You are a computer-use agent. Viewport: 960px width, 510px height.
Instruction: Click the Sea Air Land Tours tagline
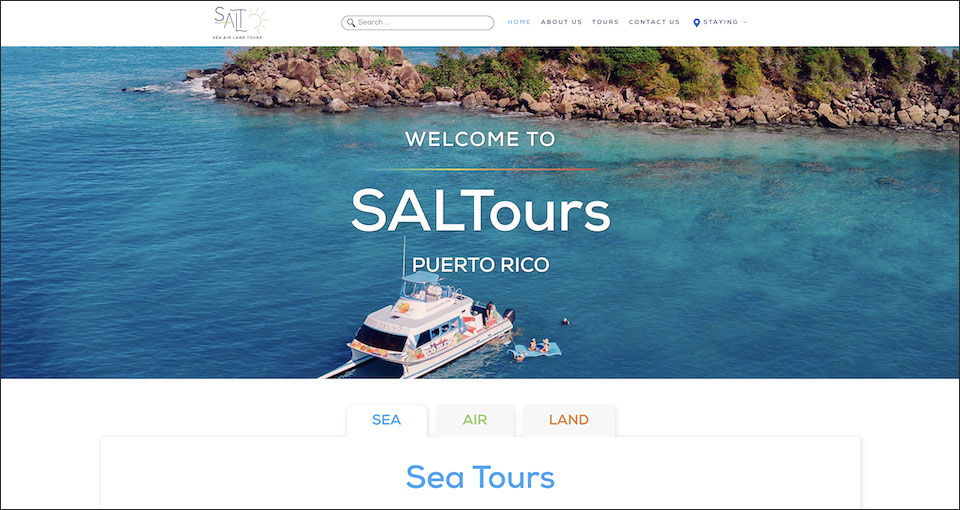click(x=238, y=38)
